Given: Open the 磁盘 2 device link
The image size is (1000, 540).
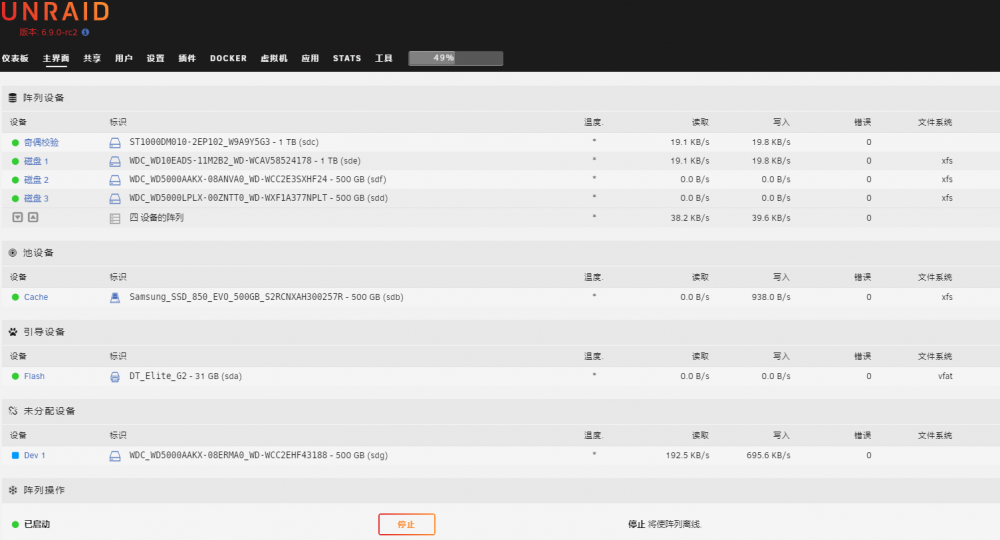Looking at the screenshot, I should point(36,180).
